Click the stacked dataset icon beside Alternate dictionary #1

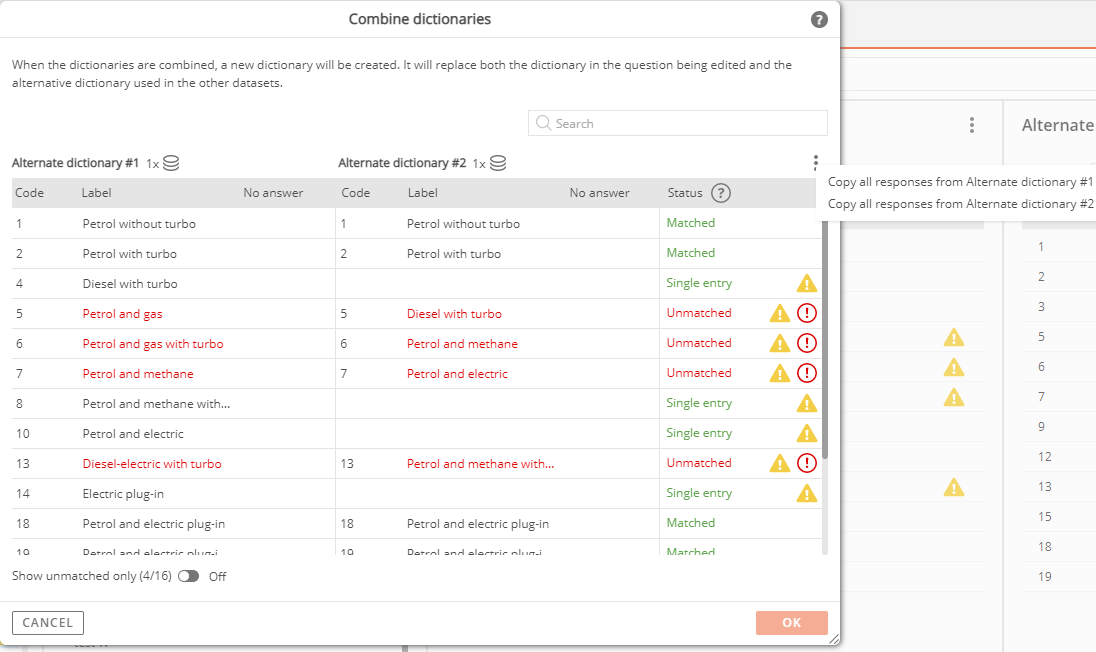[171, 163]
